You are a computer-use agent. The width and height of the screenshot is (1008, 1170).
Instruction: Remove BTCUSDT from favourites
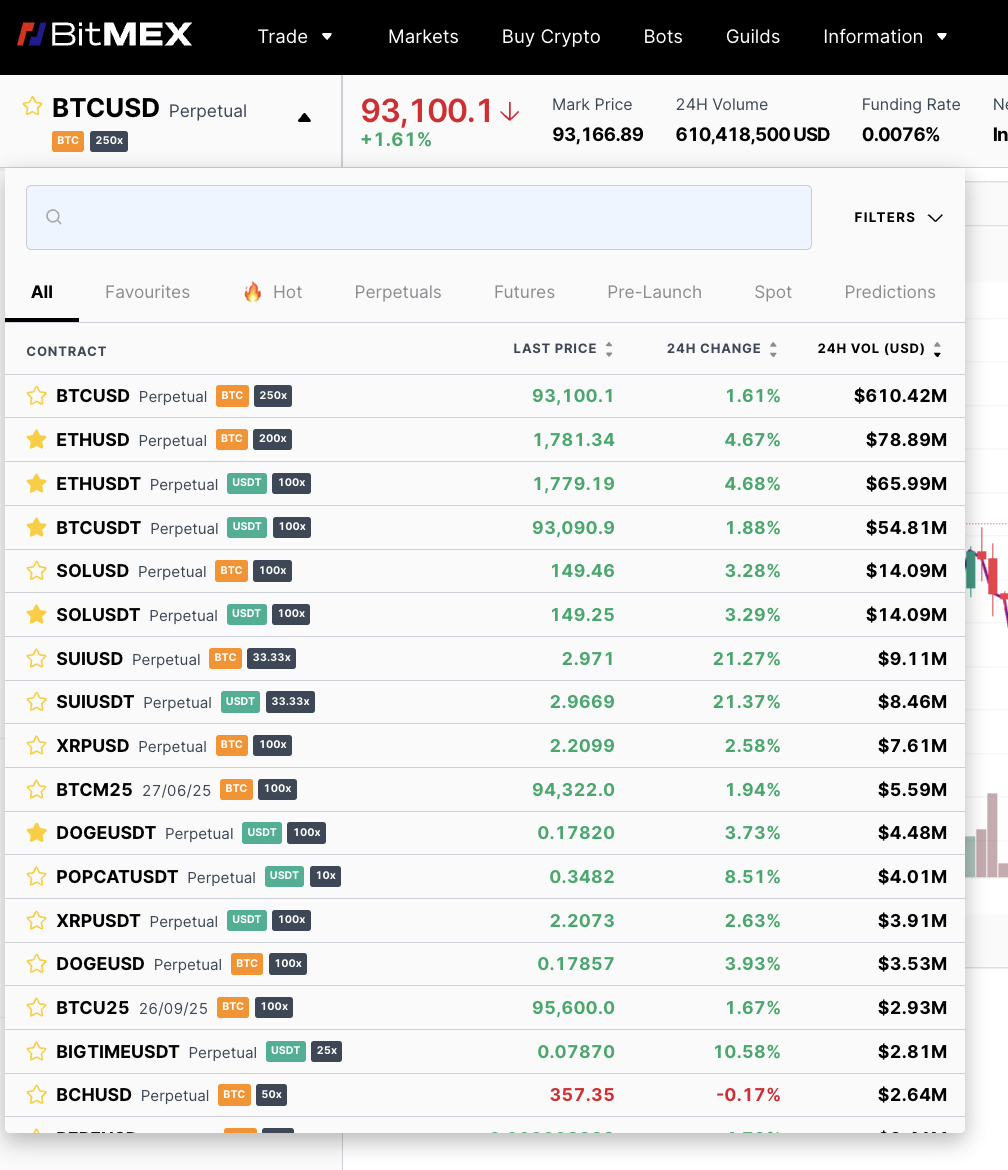(x=37, y=528)
